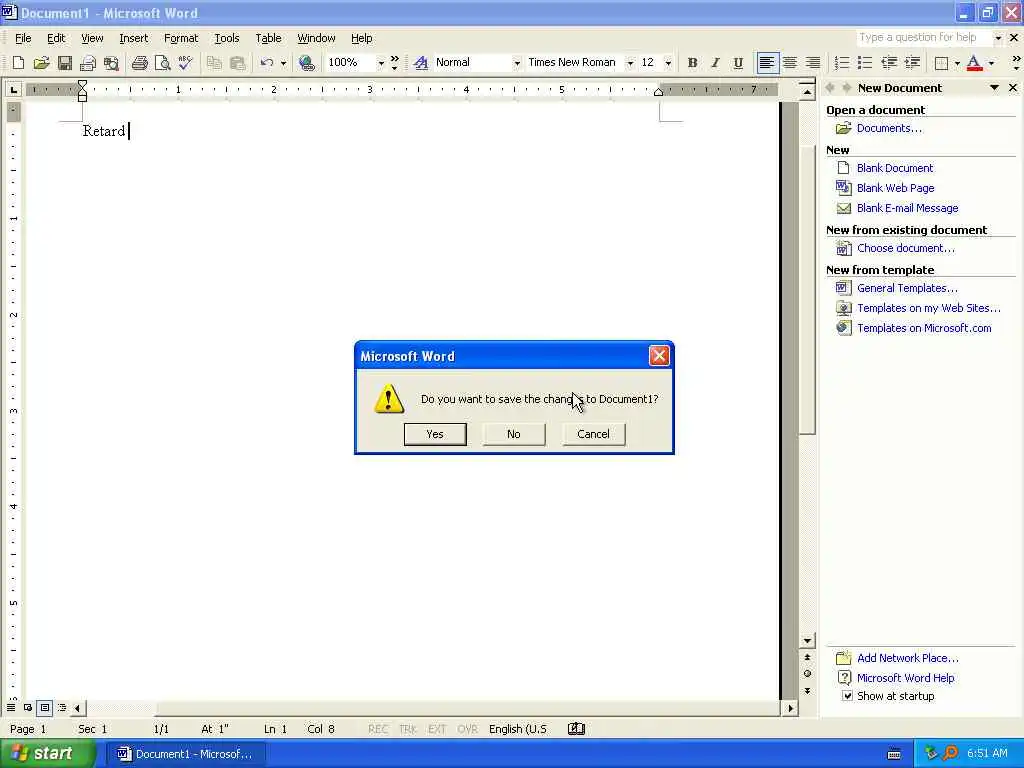Uncheck Show at startup checkbox
The height and width of the screenshot is (768, 1024).
point(847,696)
